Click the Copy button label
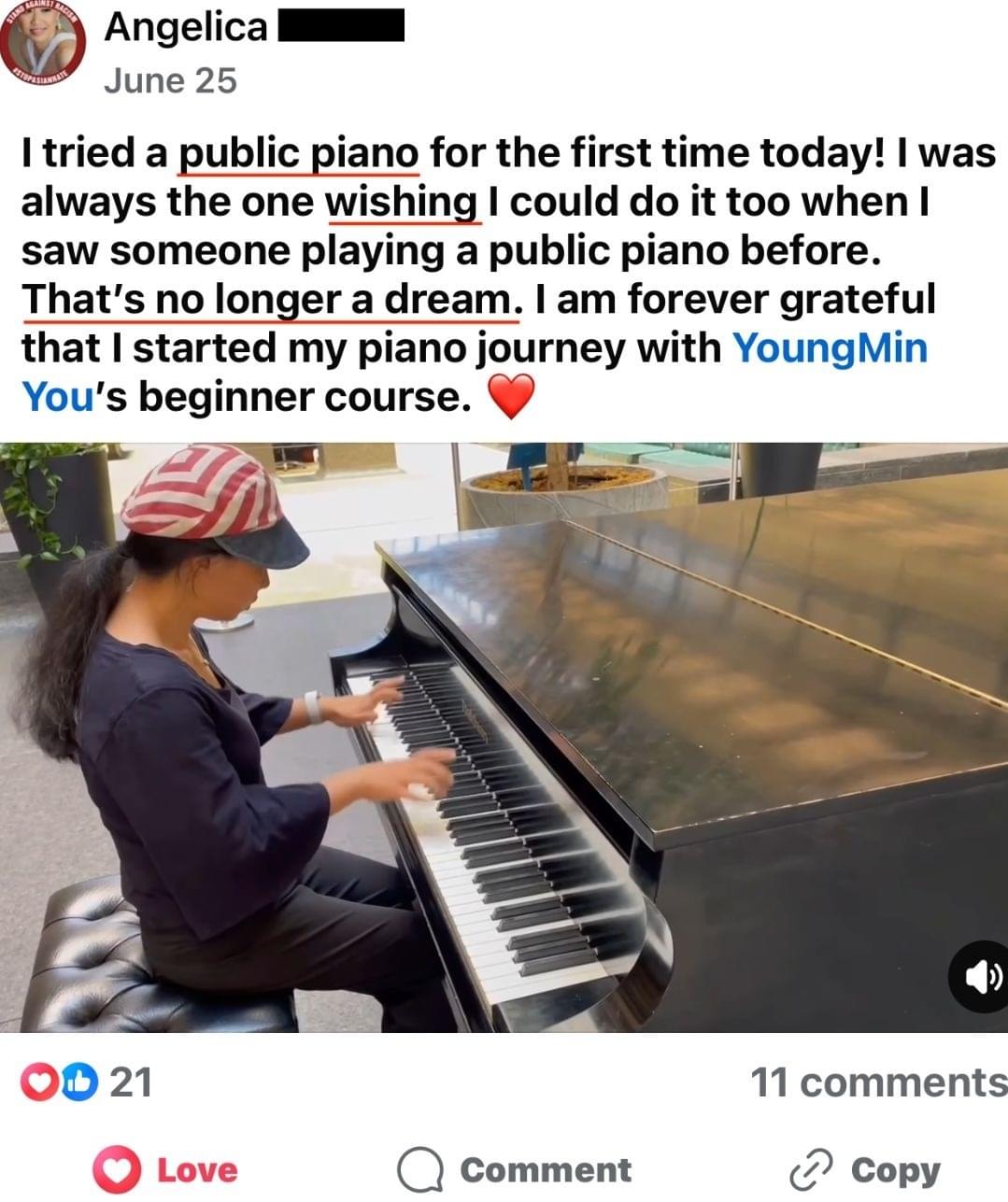Image resolution: width=1008 pixels, height=1202 pixels. [895, 1170]
